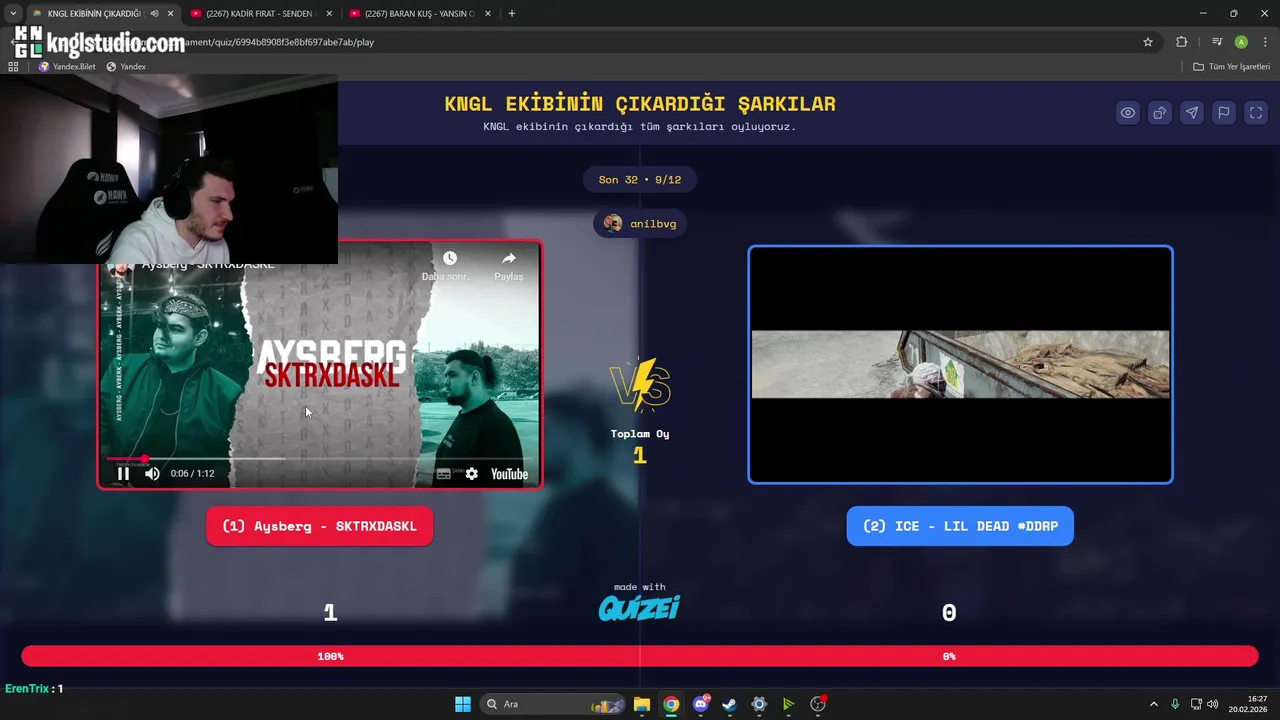Open the Quizei logo link
Screen dimensions: 1280x720
pyautogui.click(x=639, y=608)
